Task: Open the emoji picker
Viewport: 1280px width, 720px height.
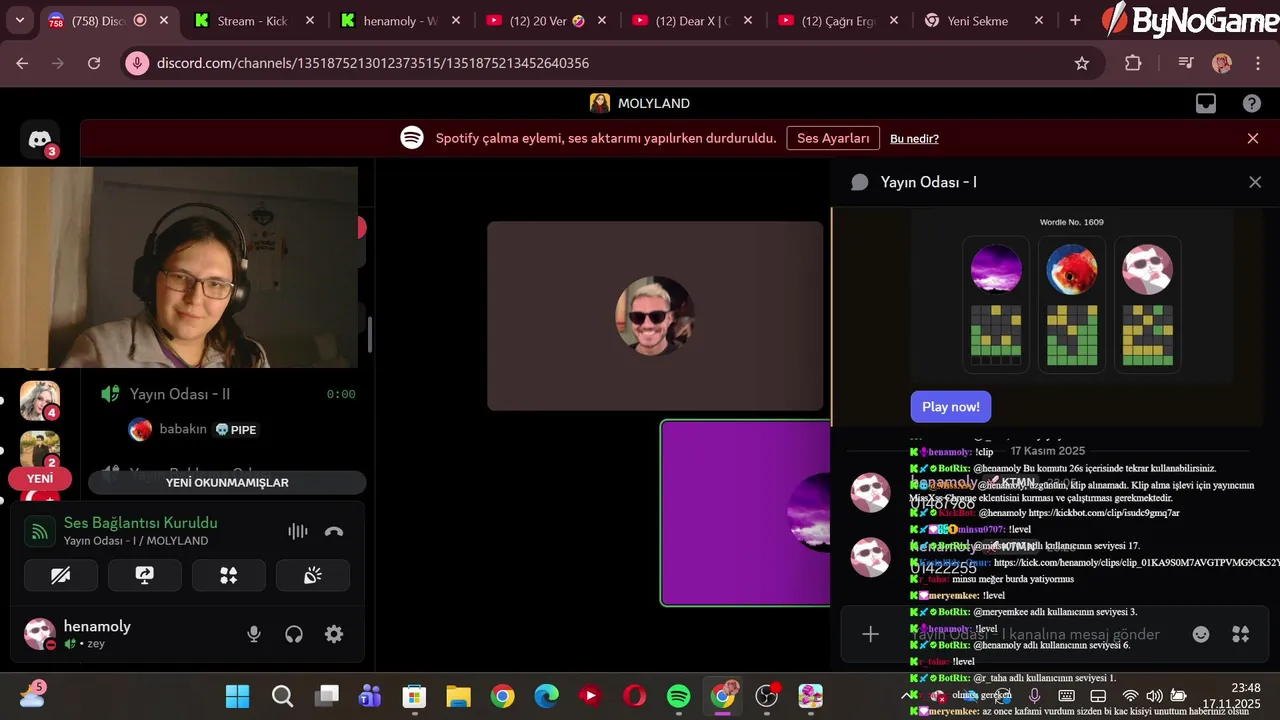Action: [1201, 634]
